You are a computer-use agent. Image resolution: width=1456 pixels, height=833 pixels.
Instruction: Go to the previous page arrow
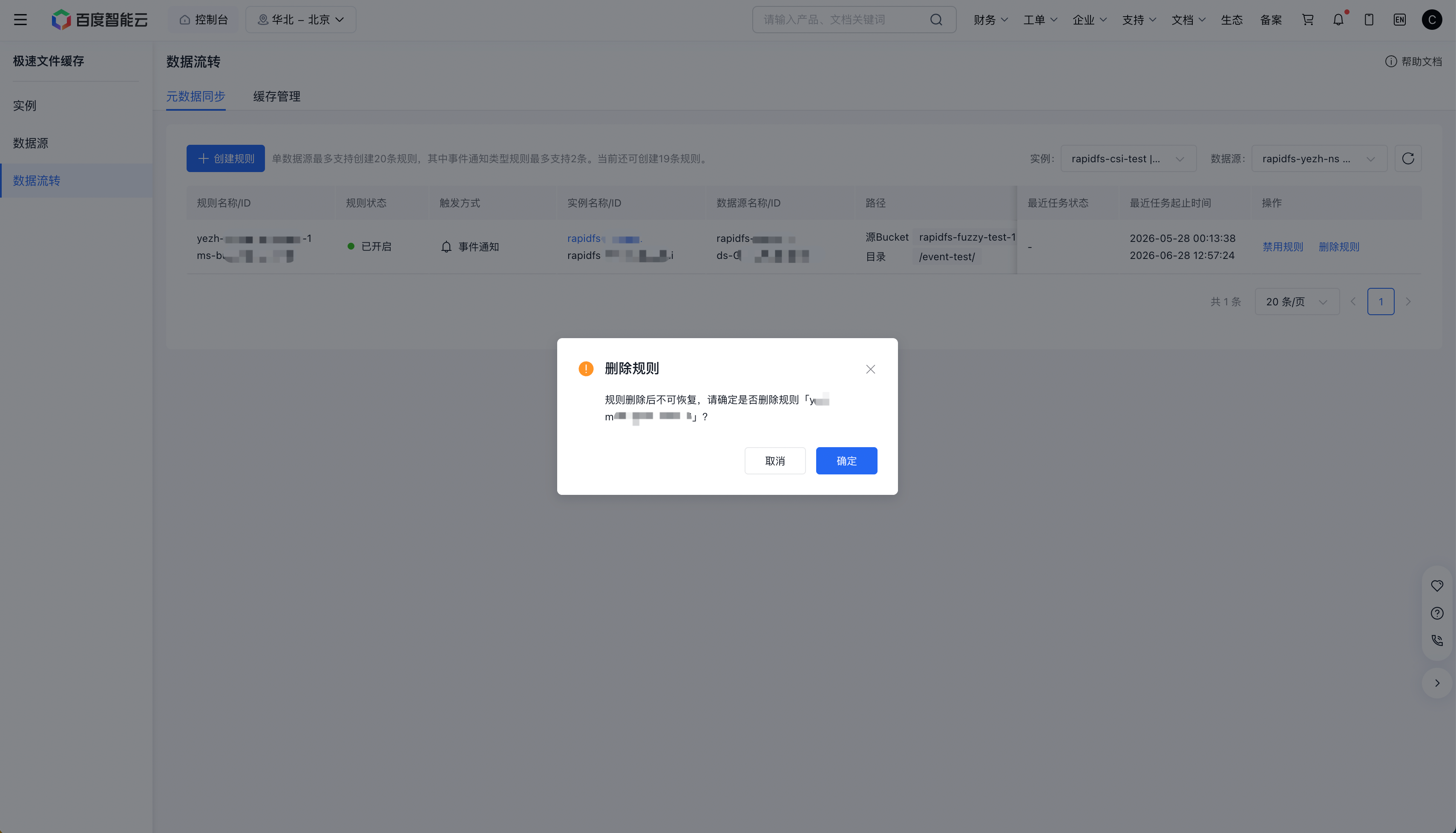[x=1353, y=302]
